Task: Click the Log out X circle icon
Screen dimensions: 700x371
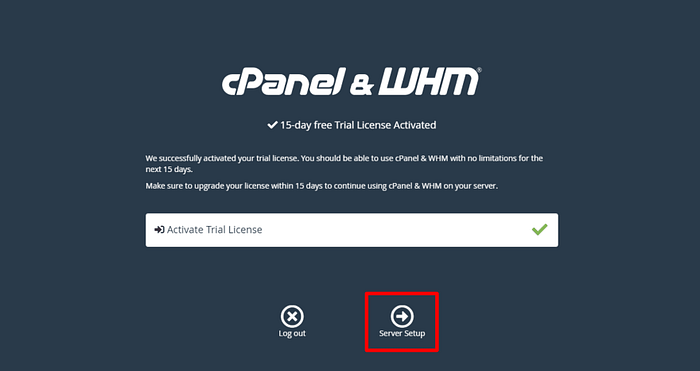Action: [292, 317]
